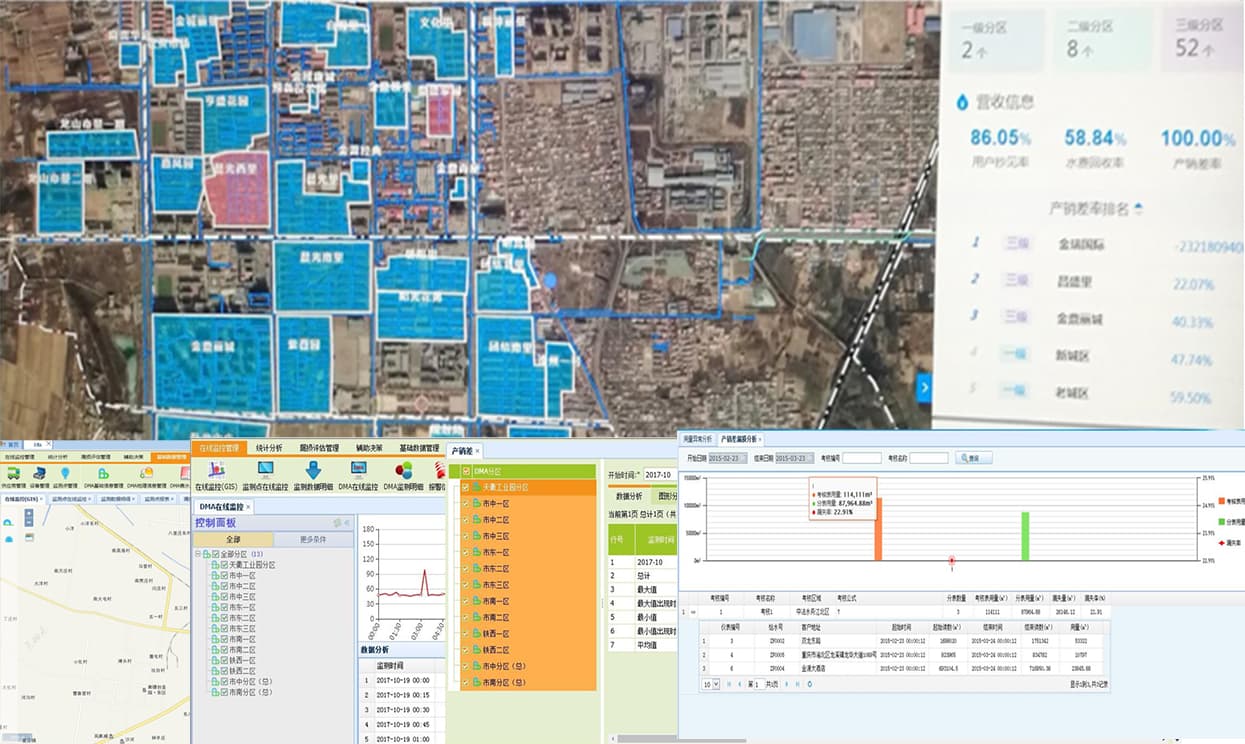This screenshot has width=1245, height=744.
Task: Click the orange bar in chart
Action: click(878, 529)
